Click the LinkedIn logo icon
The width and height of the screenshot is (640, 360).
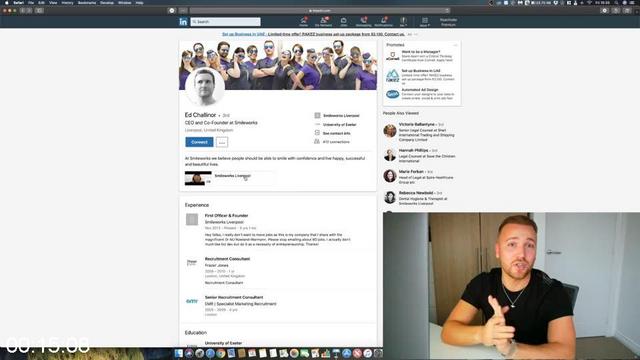click(x=183, y=22)
